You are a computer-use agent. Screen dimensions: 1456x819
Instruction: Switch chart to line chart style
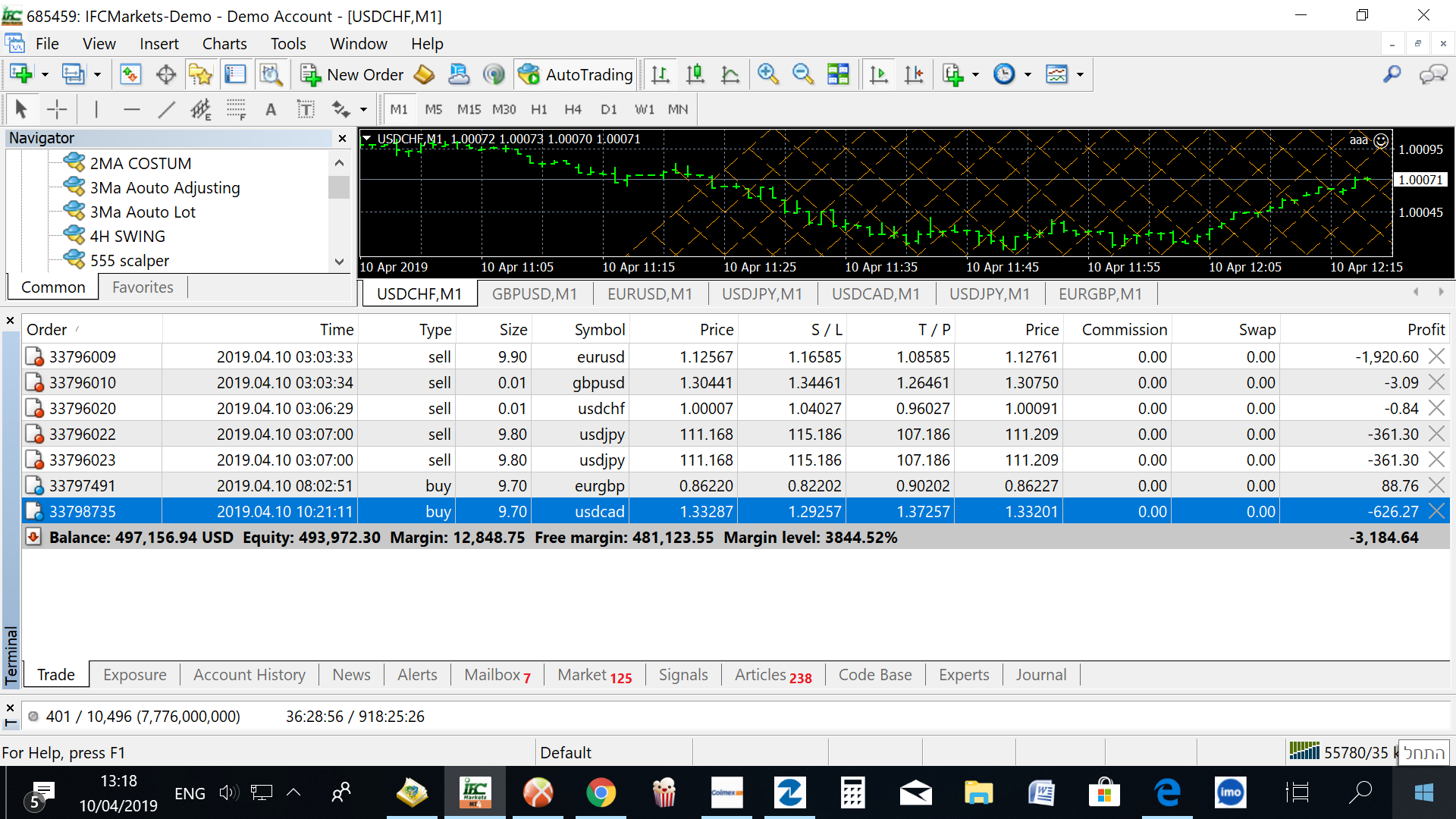click(x=730, y=74)
